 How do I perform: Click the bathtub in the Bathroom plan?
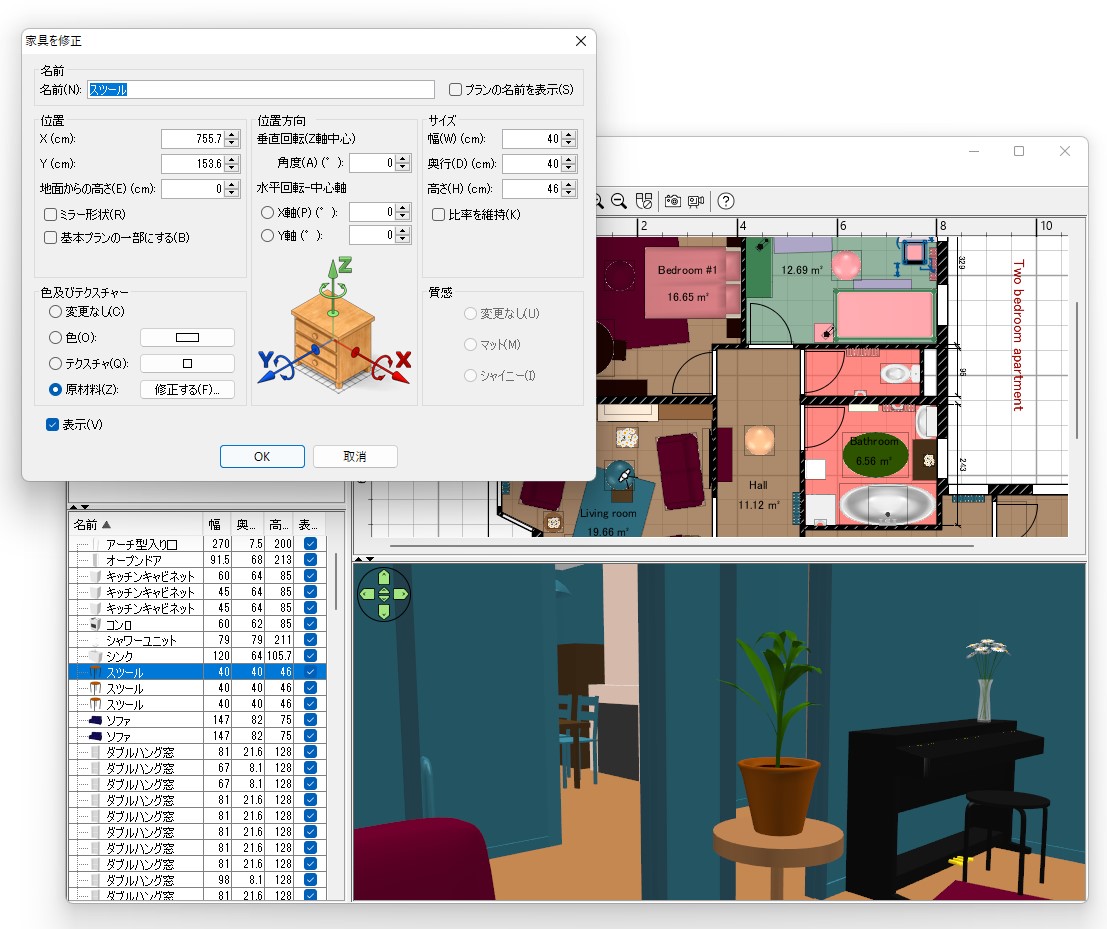(x=887, y=505)
